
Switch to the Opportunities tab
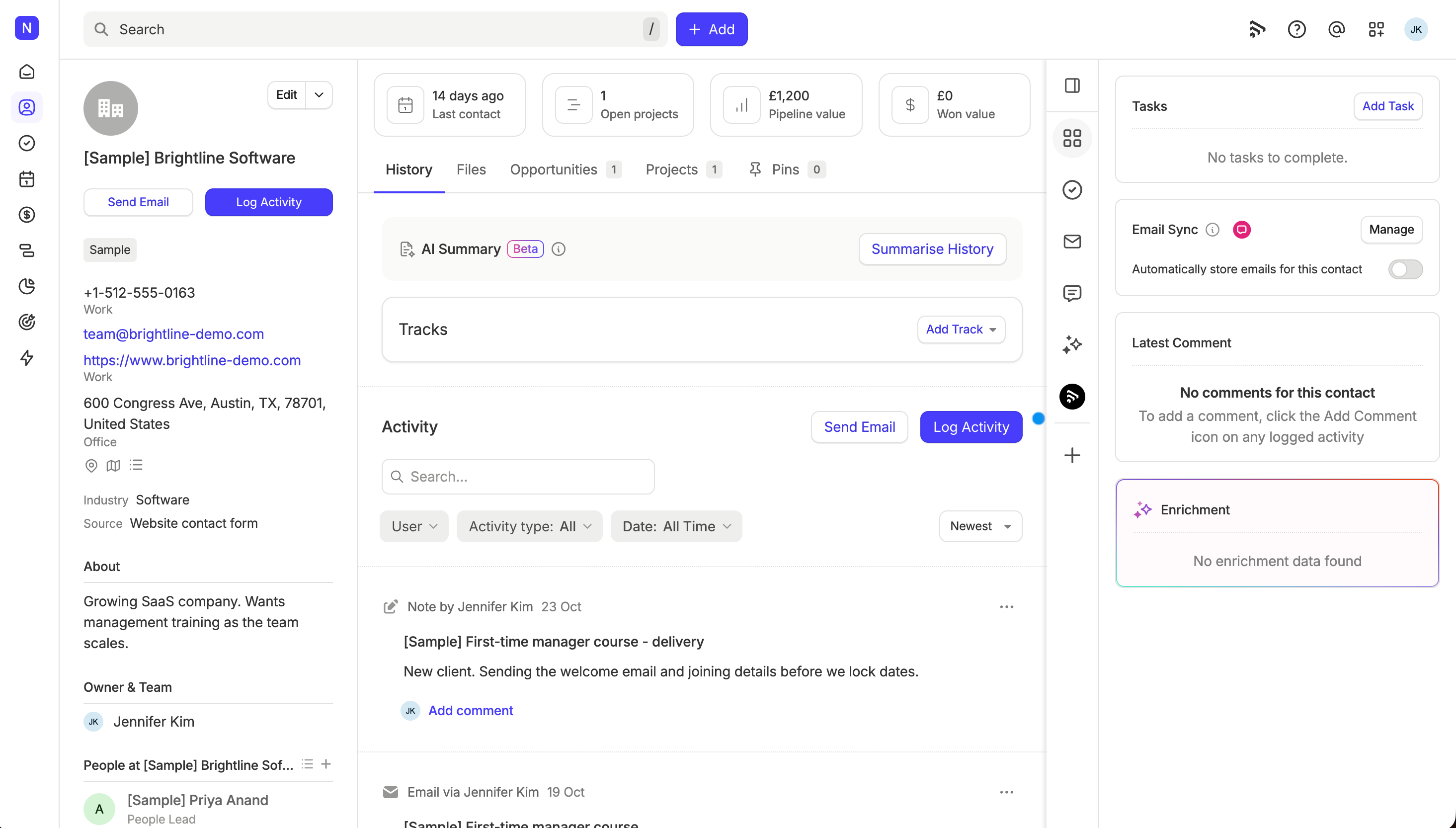(566, 169)
